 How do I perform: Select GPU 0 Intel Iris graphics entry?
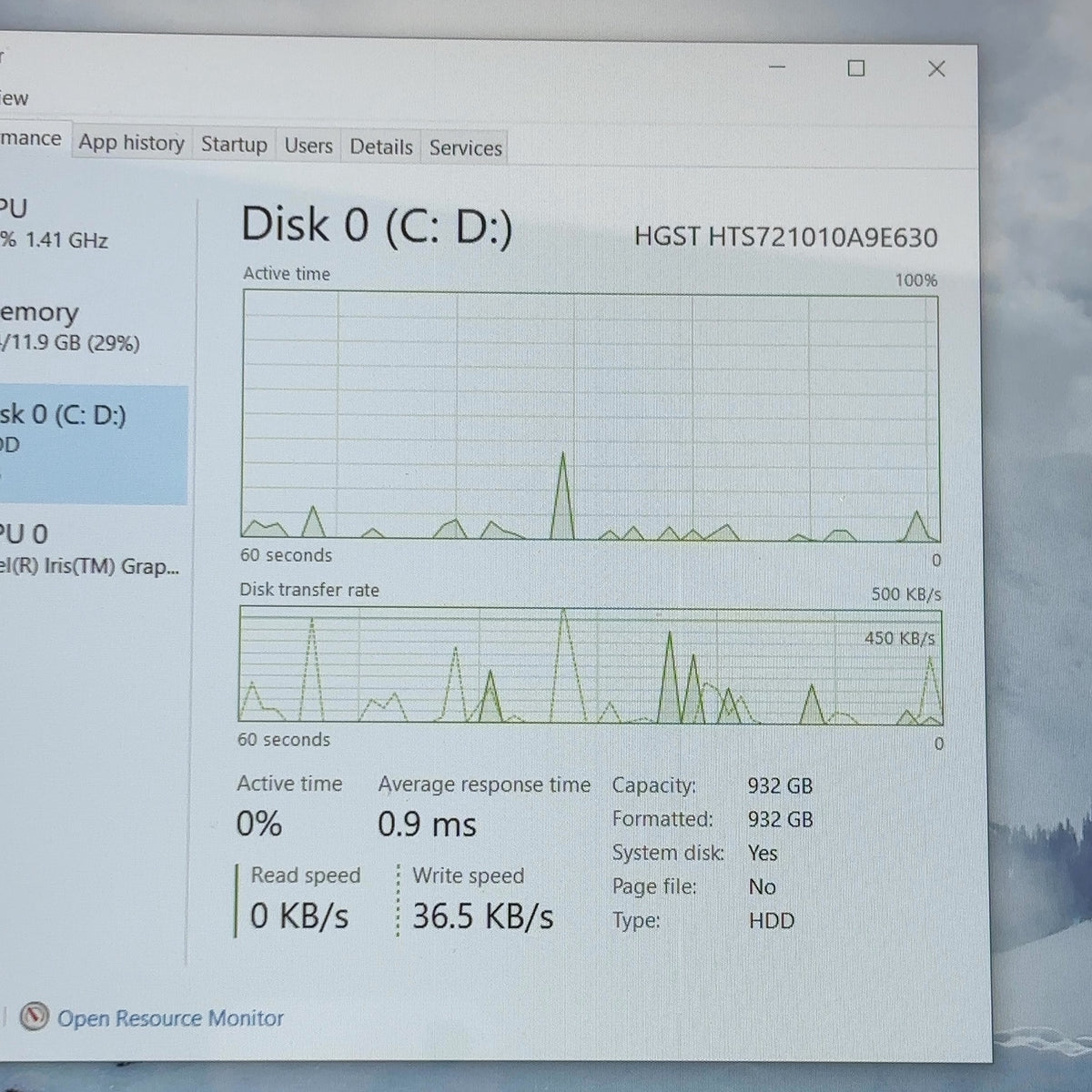pyautogui.click(x=91, y=550)
